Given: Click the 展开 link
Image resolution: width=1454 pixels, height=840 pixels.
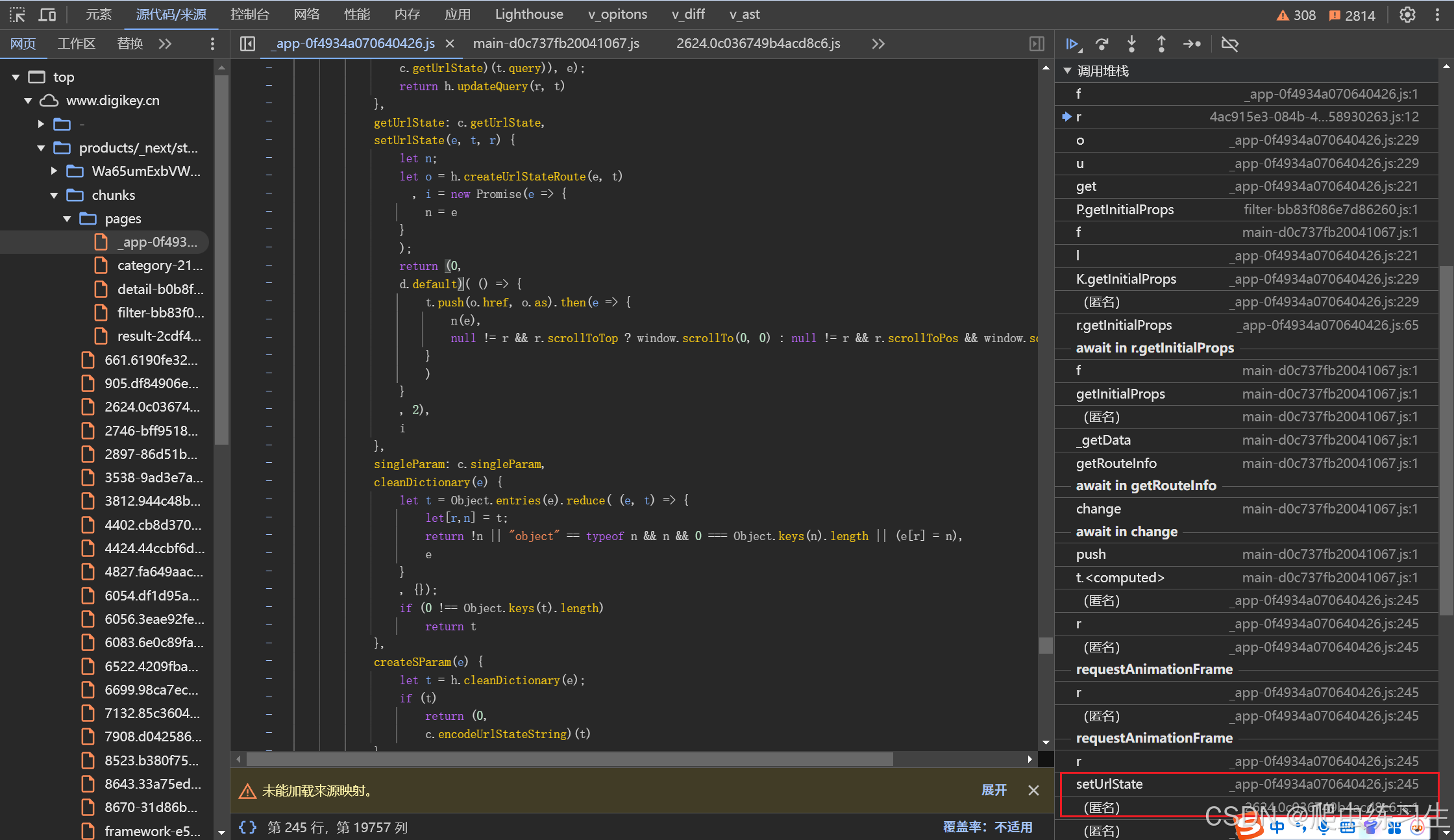Looking at the screenshot, I should click(994, 790).
